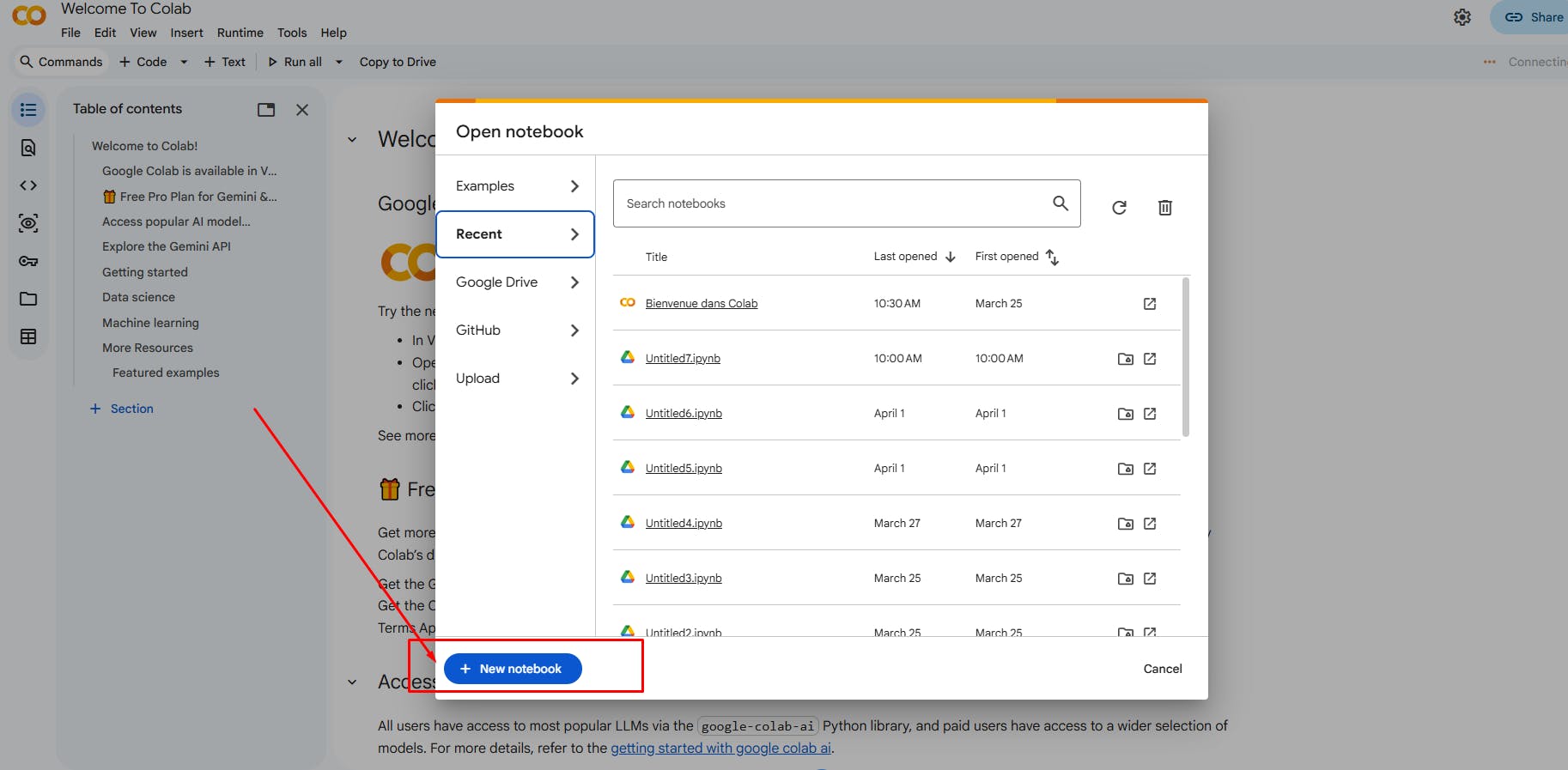Open the Insert menu
The width and height of the screenshot is (1568, 770).
click(186, 33)
